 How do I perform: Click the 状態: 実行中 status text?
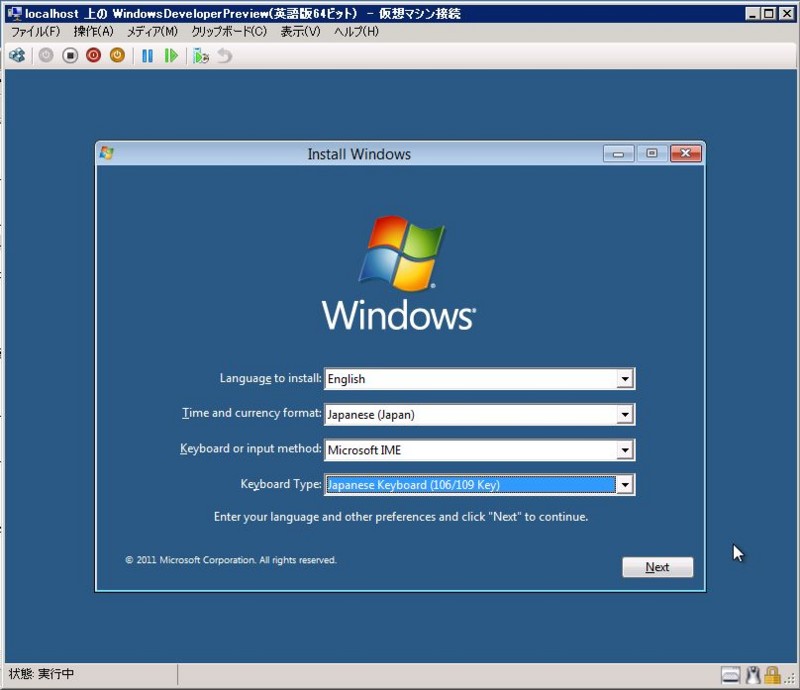click(41, 674)
